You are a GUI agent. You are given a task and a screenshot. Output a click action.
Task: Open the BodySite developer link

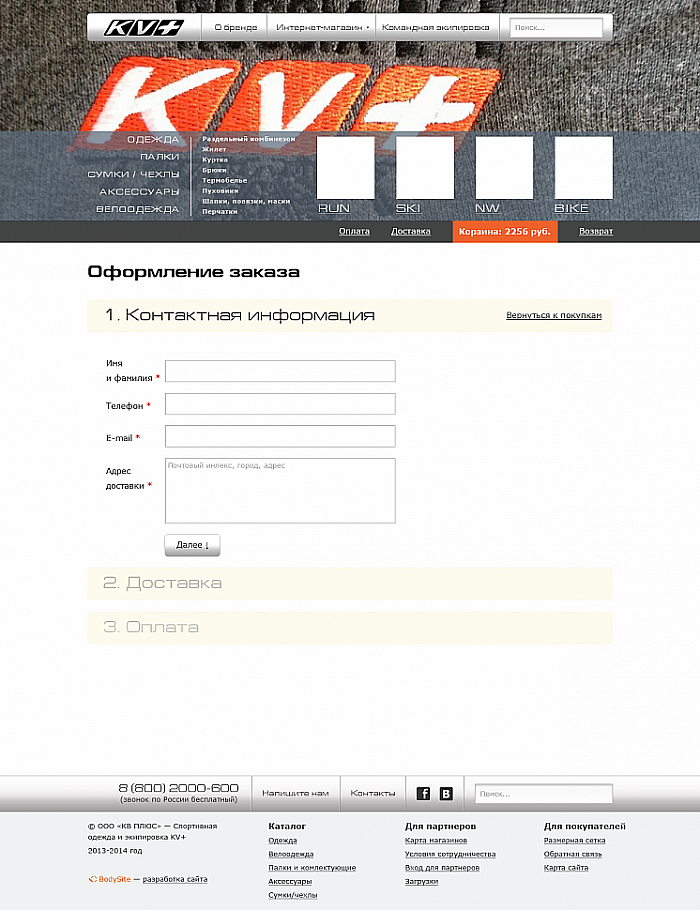pos(110,879)
